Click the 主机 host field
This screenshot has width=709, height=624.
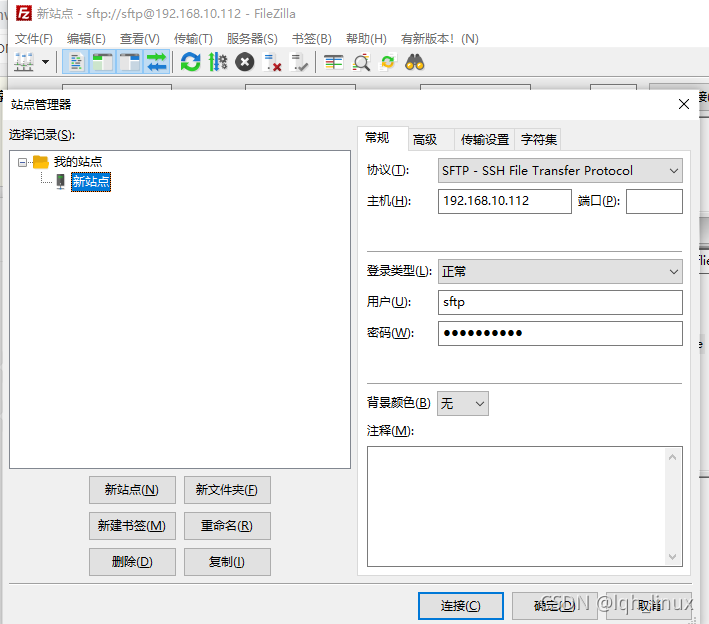(x=504, y=201)
